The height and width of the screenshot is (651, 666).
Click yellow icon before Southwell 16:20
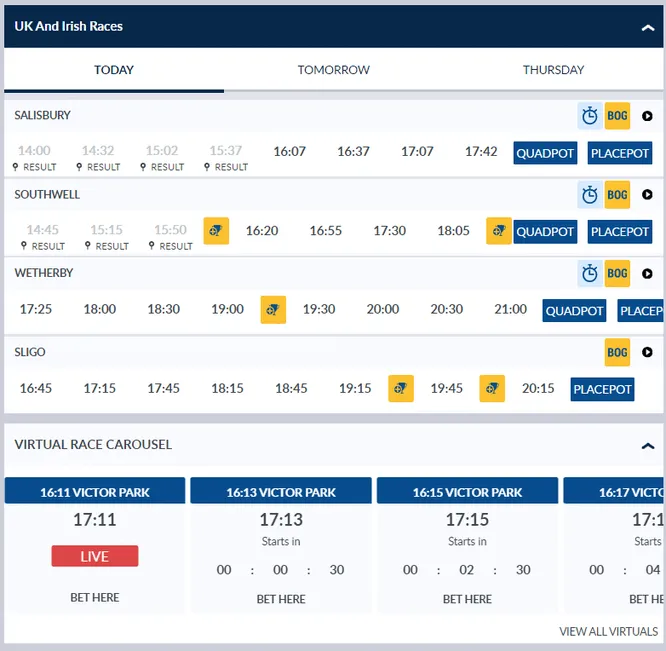(x=216, y=231)
